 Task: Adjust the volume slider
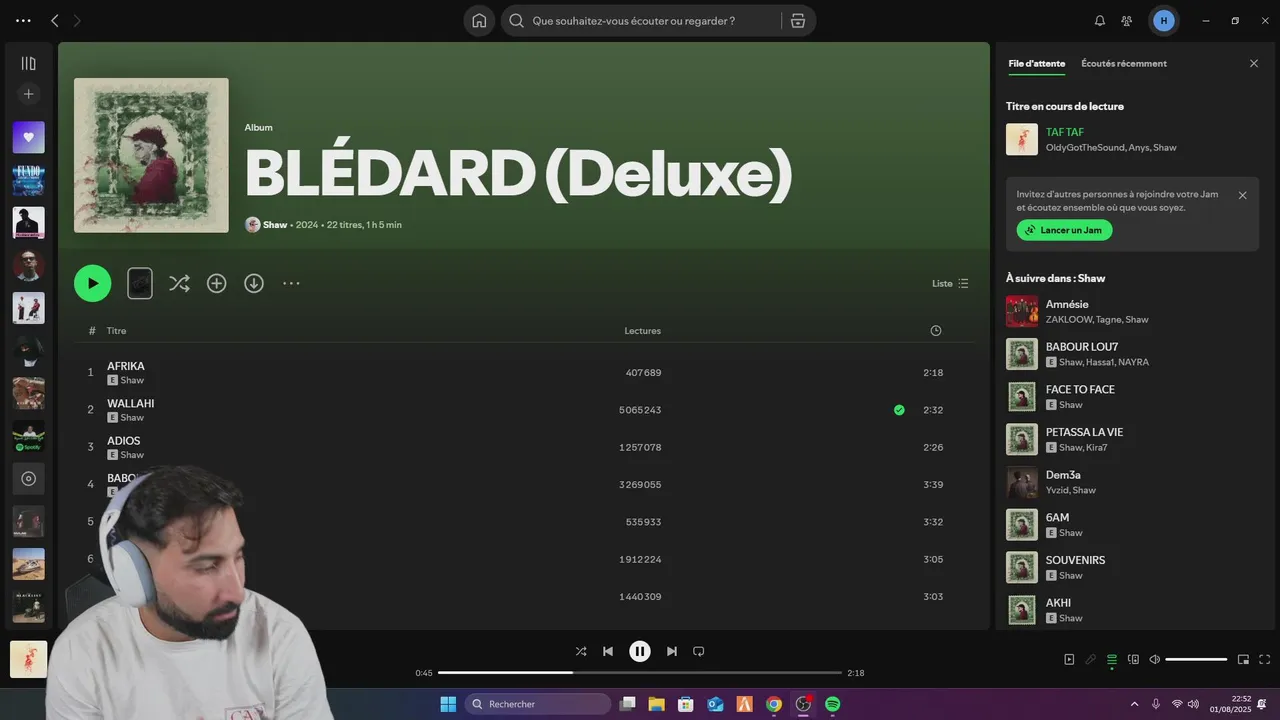pos(1196,659)
